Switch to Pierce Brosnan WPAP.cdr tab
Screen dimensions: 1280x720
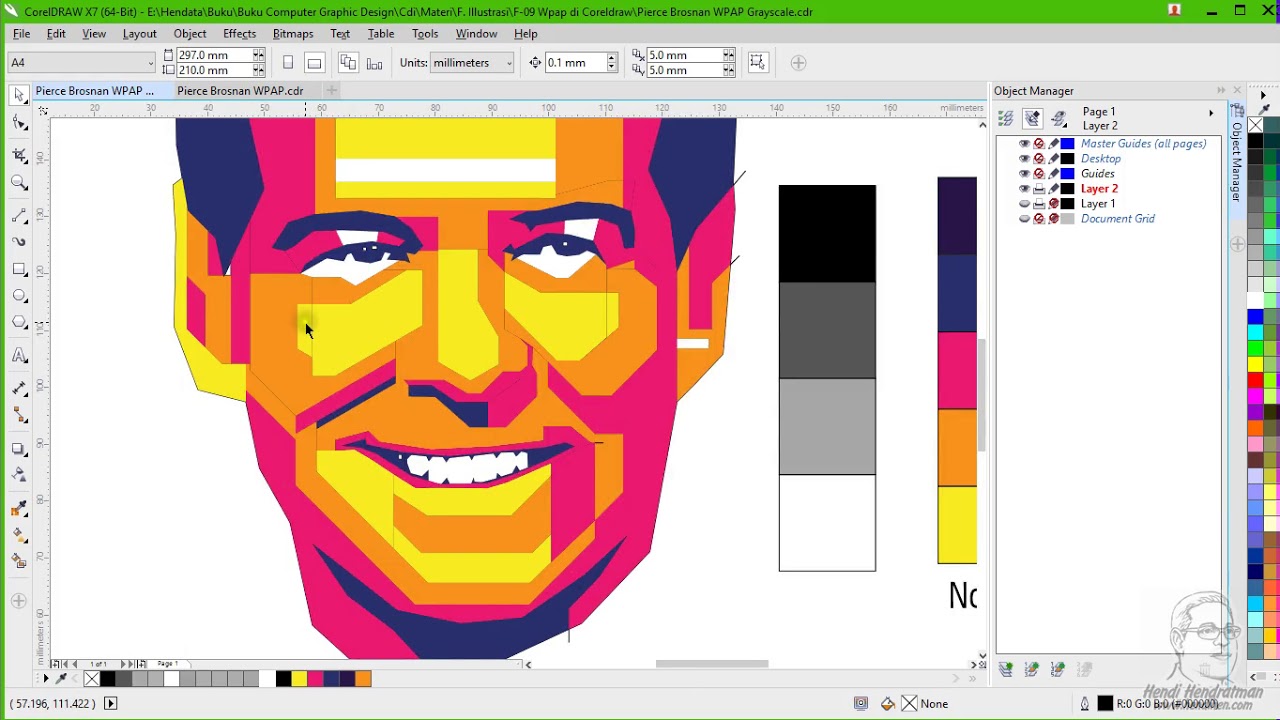tap(240, 91)
